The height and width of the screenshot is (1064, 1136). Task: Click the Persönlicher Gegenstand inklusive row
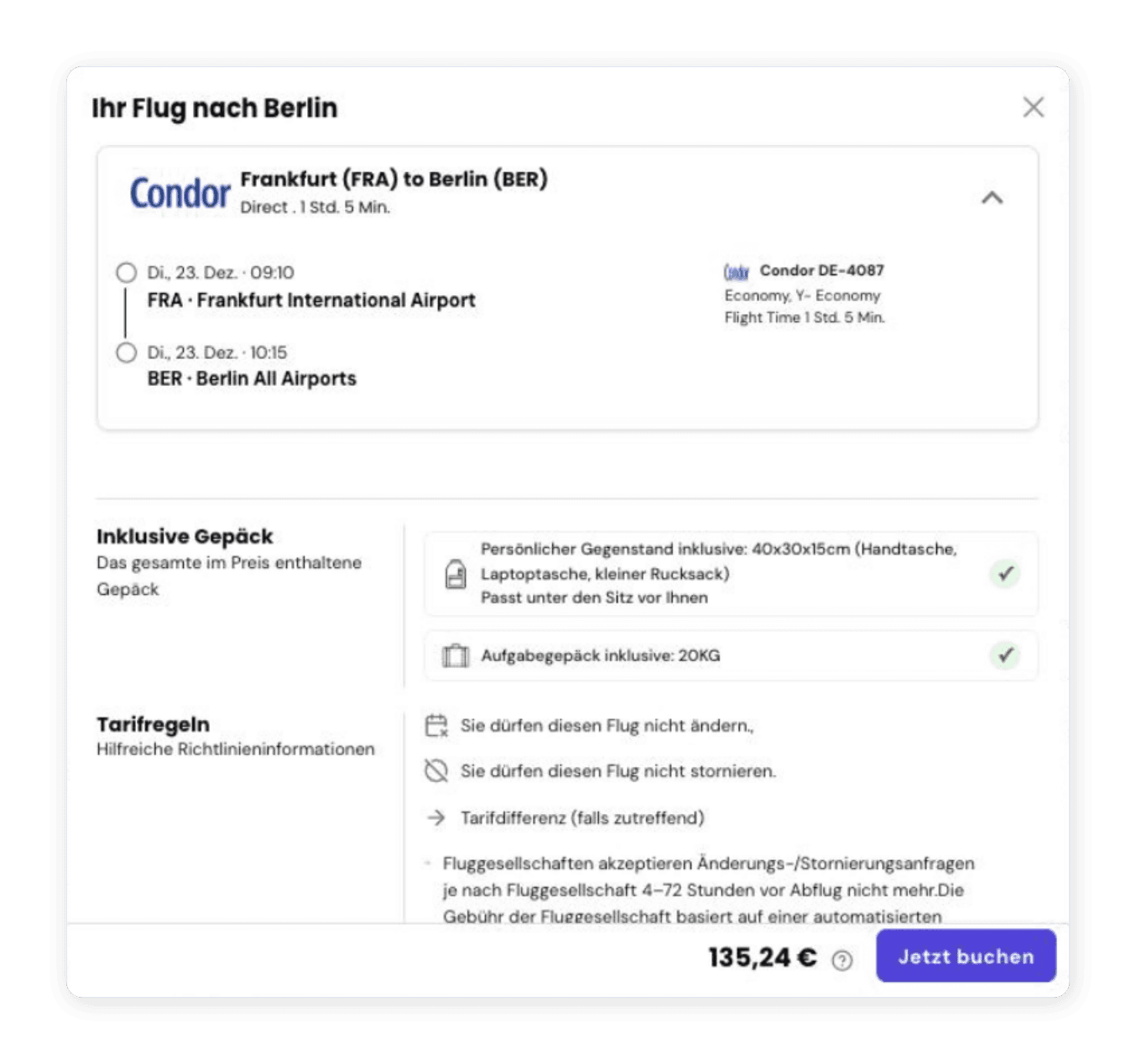click(x=731, y=574)
